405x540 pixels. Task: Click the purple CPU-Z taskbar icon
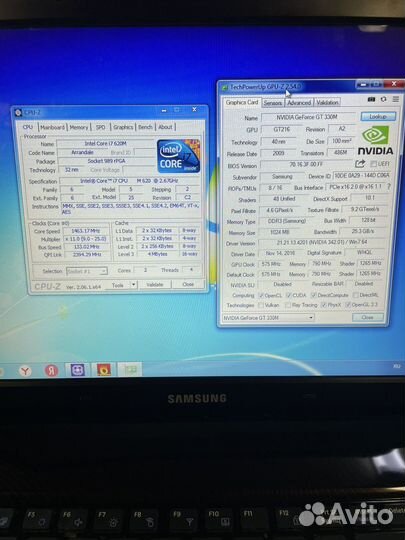pos(77,370)
